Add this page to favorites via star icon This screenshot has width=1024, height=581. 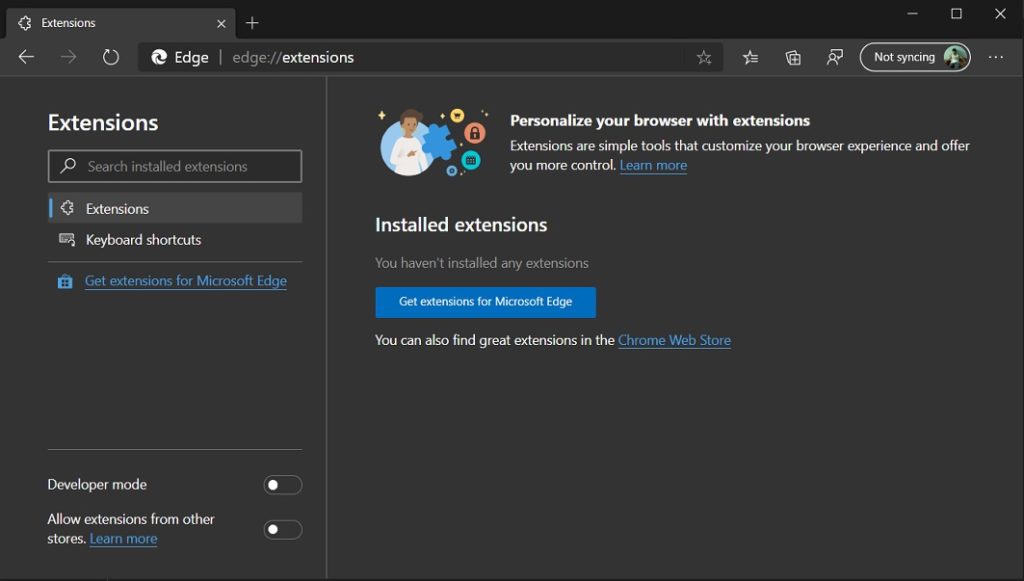pyautogui.click(x=704, y=57)
